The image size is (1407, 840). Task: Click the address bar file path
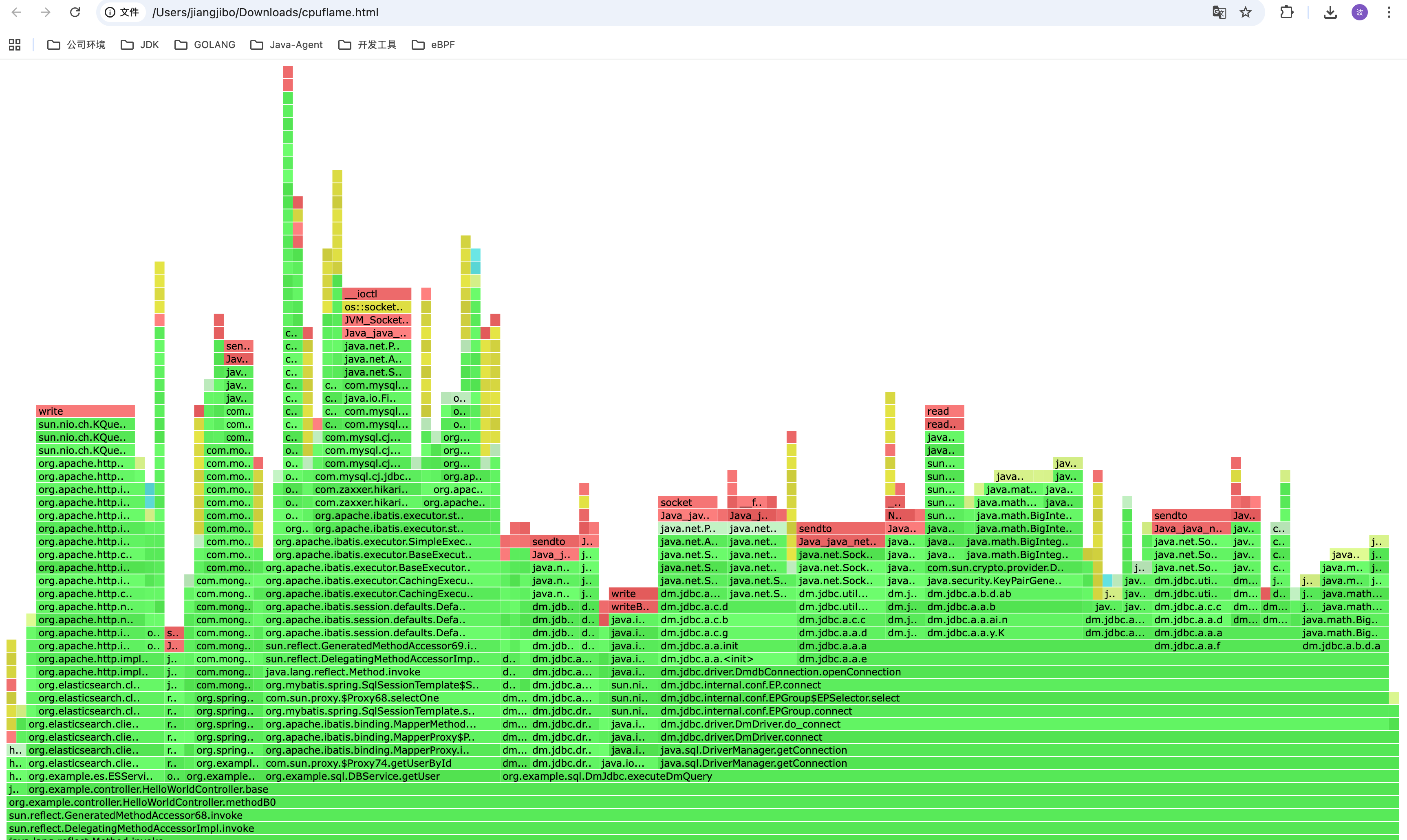coord(265,12)
